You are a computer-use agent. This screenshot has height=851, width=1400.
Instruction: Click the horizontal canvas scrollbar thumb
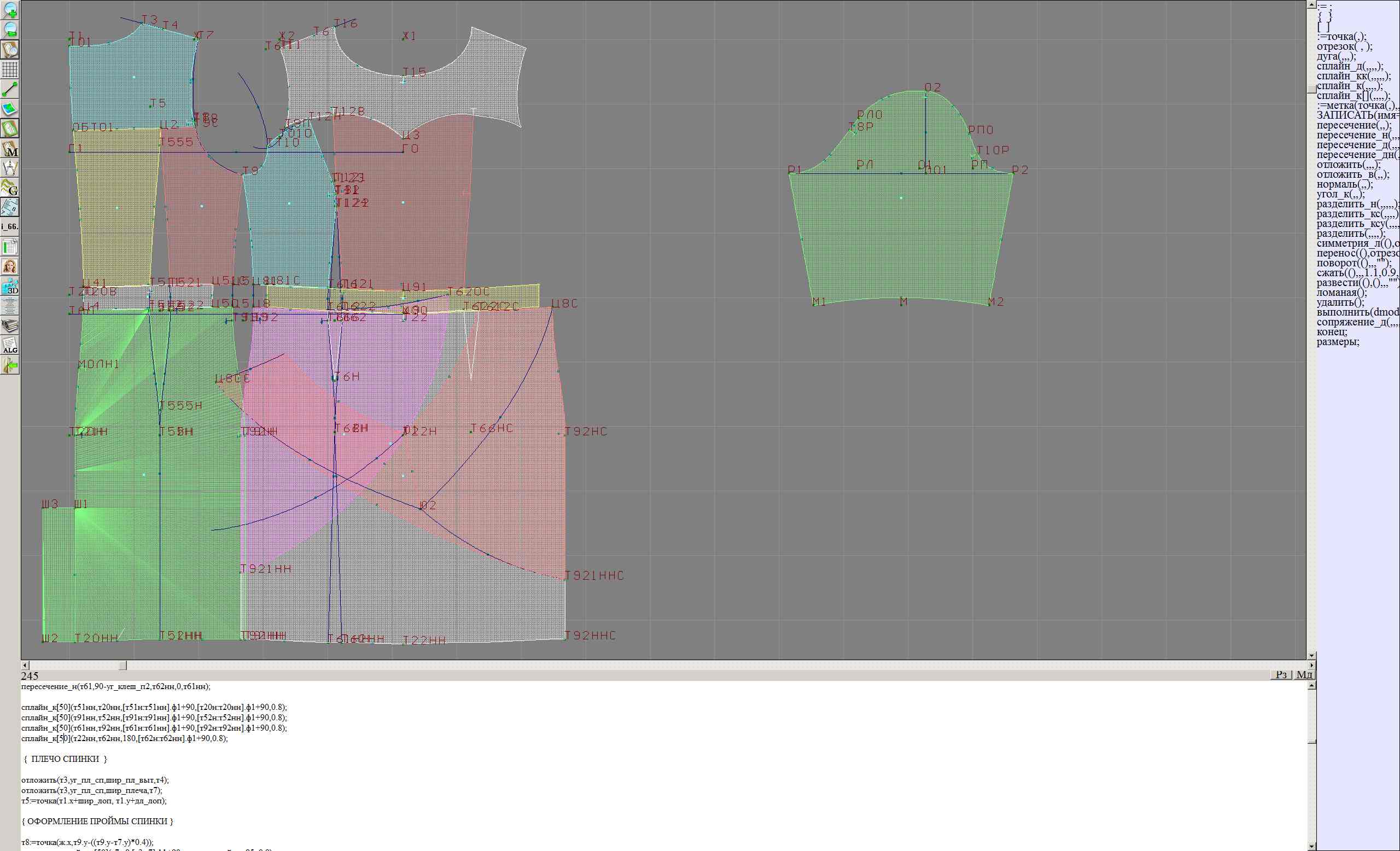(122, 665)
